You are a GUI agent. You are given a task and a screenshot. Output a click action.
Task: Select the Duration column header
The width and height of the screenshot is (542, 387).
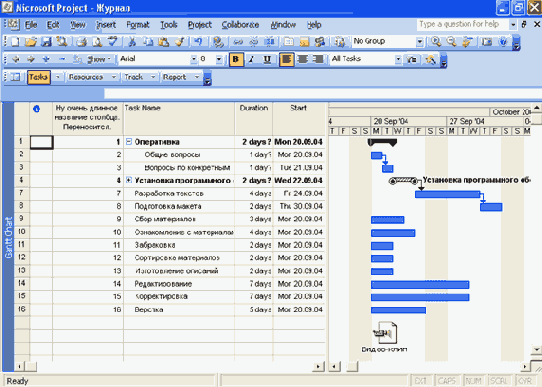[254, 119]
